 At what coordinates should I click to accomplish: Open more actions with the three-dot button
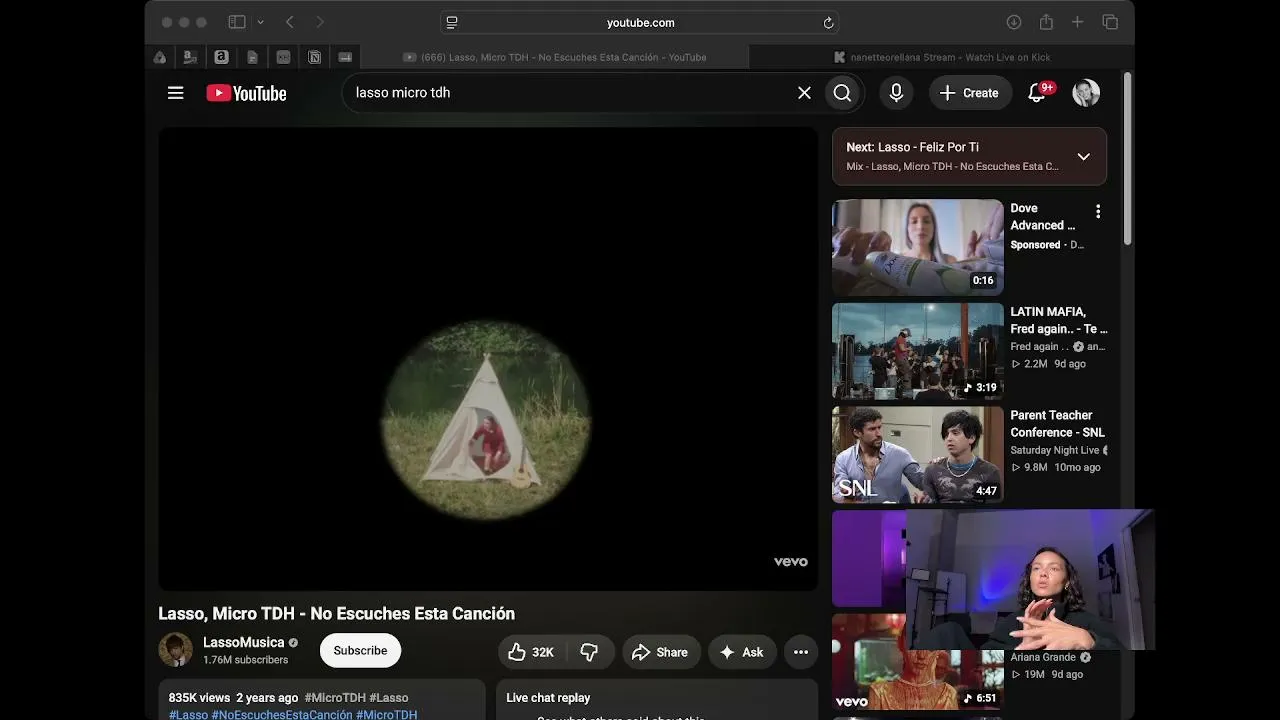pyautogui.click(x=801, y=652)
